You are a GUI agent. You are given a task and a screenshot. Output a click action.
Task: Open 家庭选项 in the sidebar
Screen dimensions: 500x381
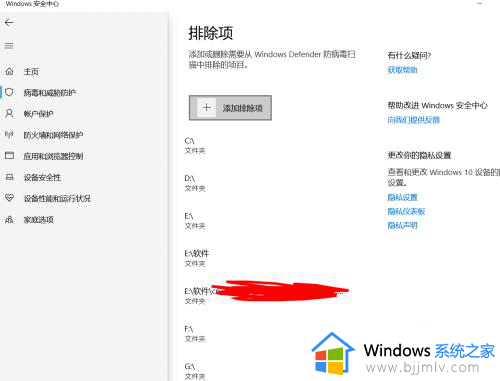coord(38,220)
